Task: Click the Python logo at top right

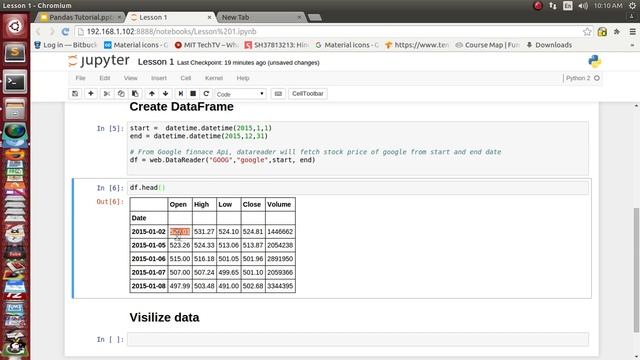Action: (595, 61)
